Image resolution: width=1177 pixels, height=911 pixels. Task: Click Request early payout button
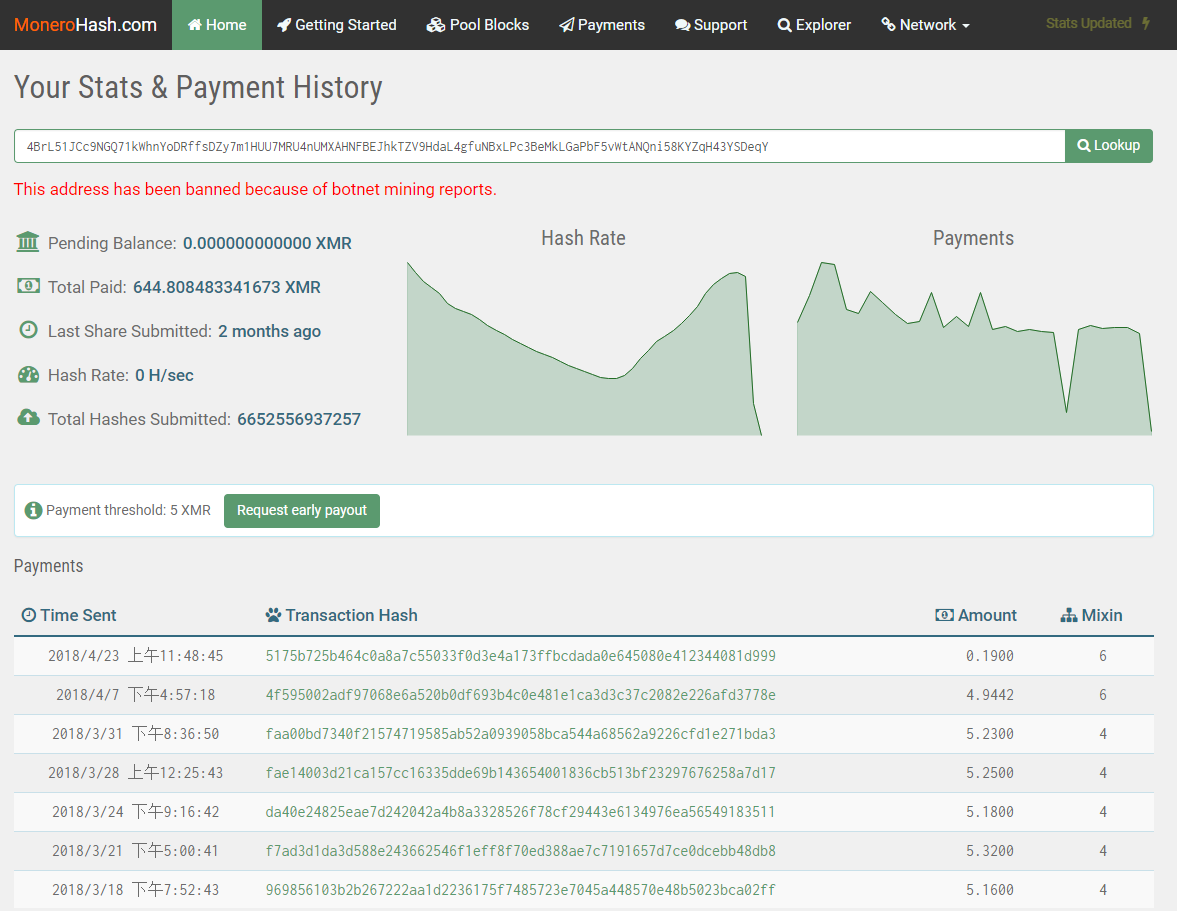301,510
